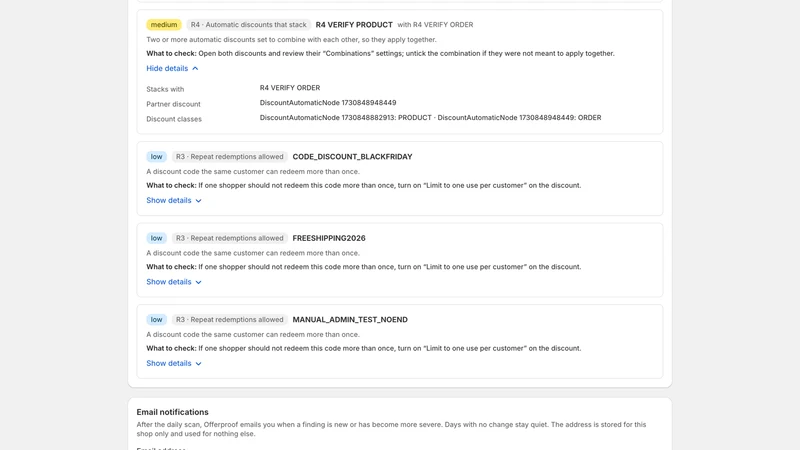Select the R4 VERIFY PRODUCT title
The image size is (800, 450).
point(354,24)
